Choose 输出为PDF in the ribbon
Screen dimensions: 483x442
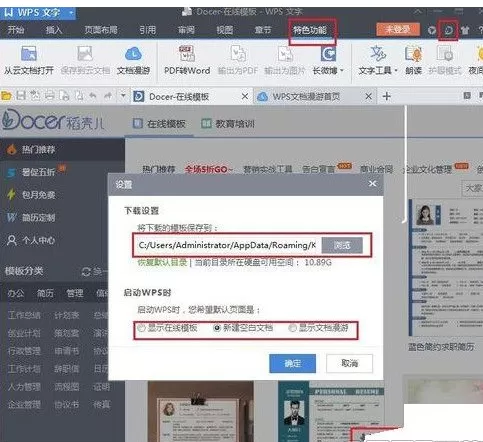tap(238, 60)
